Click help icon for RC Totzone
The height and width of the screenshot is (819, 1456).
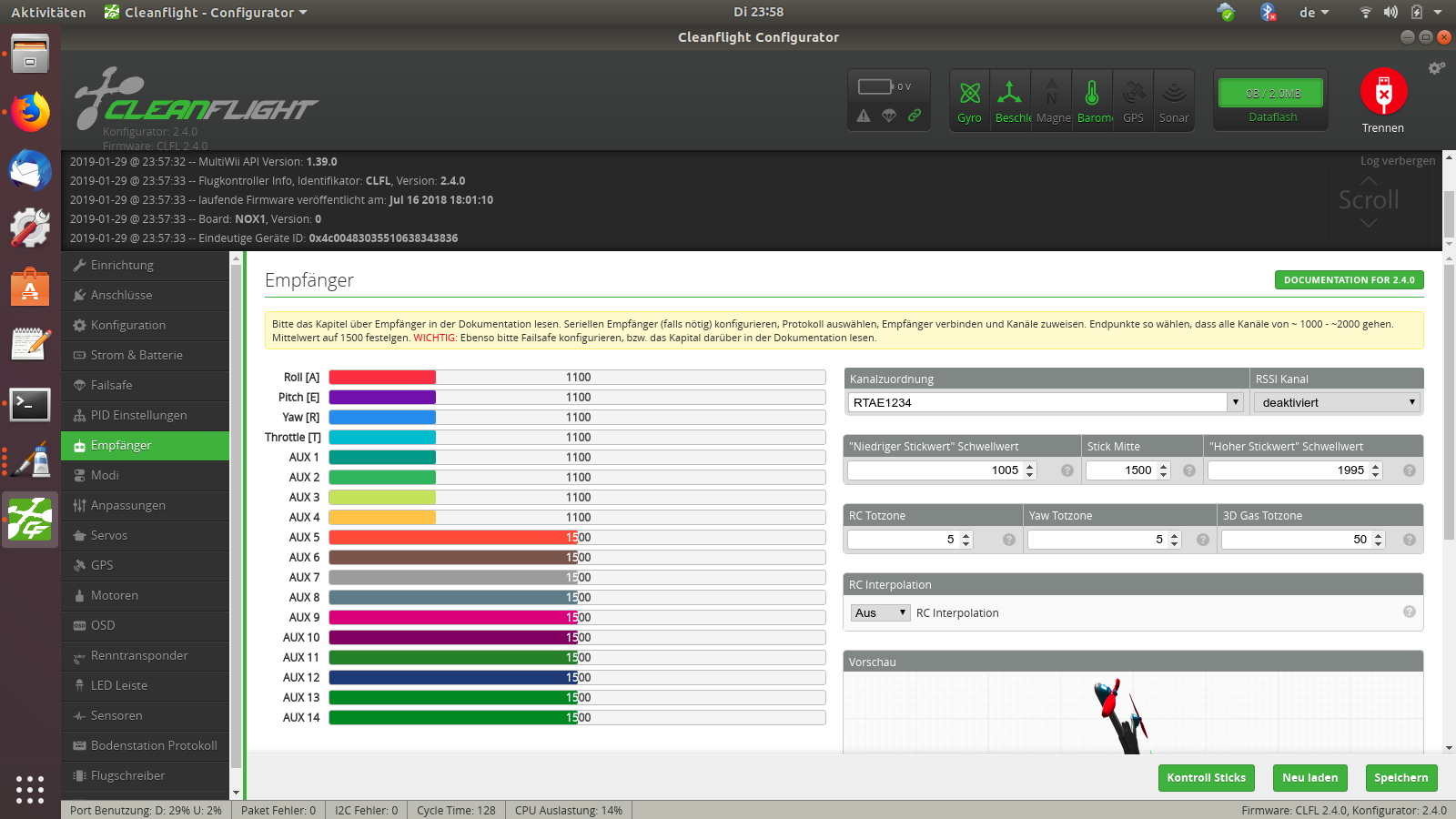[x=1008, y=540]
